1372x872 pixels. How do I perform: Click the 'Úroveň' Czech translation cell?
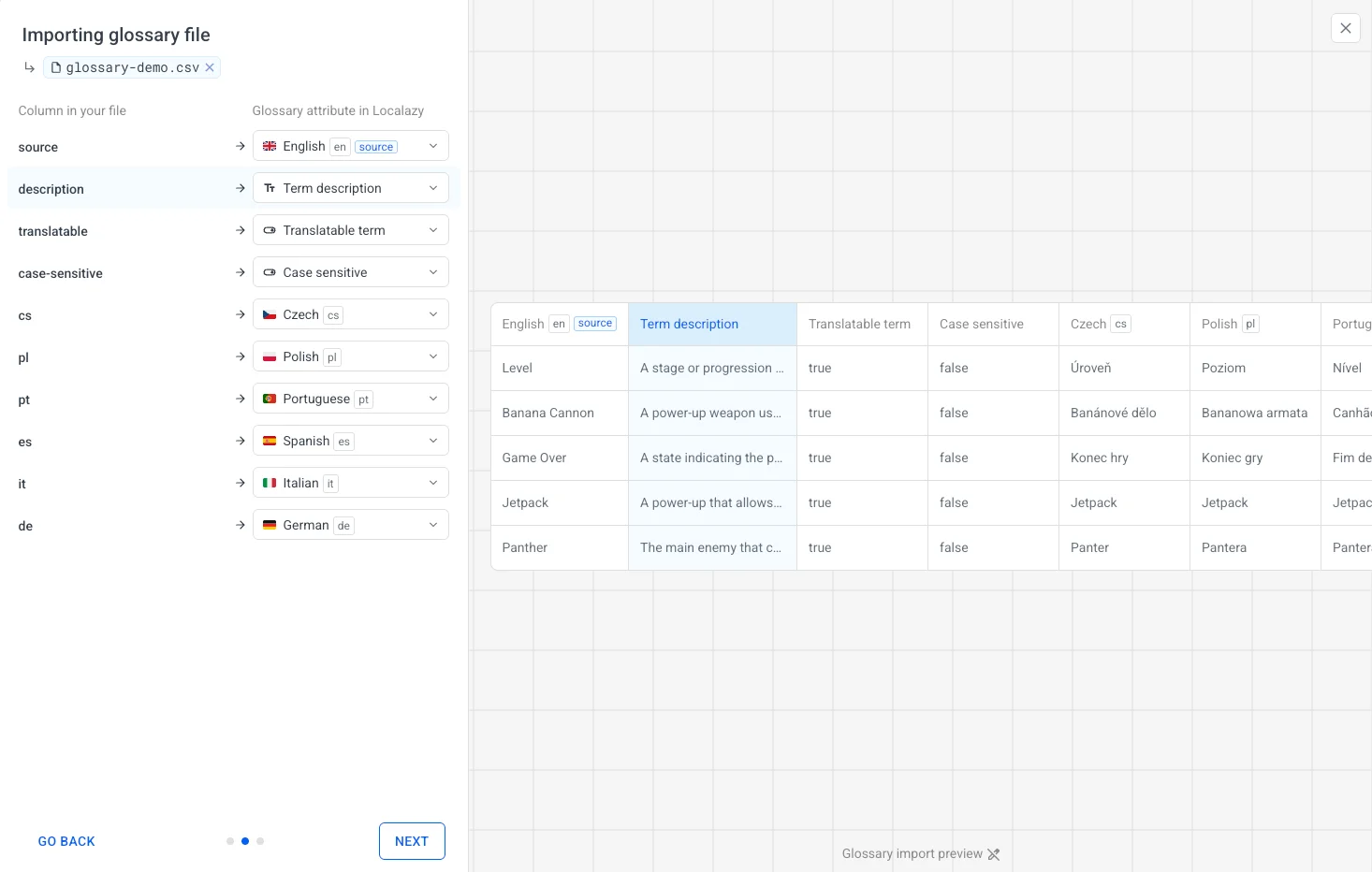pos(1124,368)
